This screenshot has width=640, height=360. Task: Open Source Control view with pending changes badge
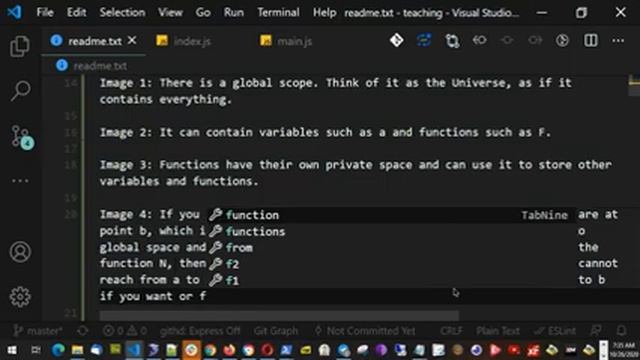pos(21,137)
